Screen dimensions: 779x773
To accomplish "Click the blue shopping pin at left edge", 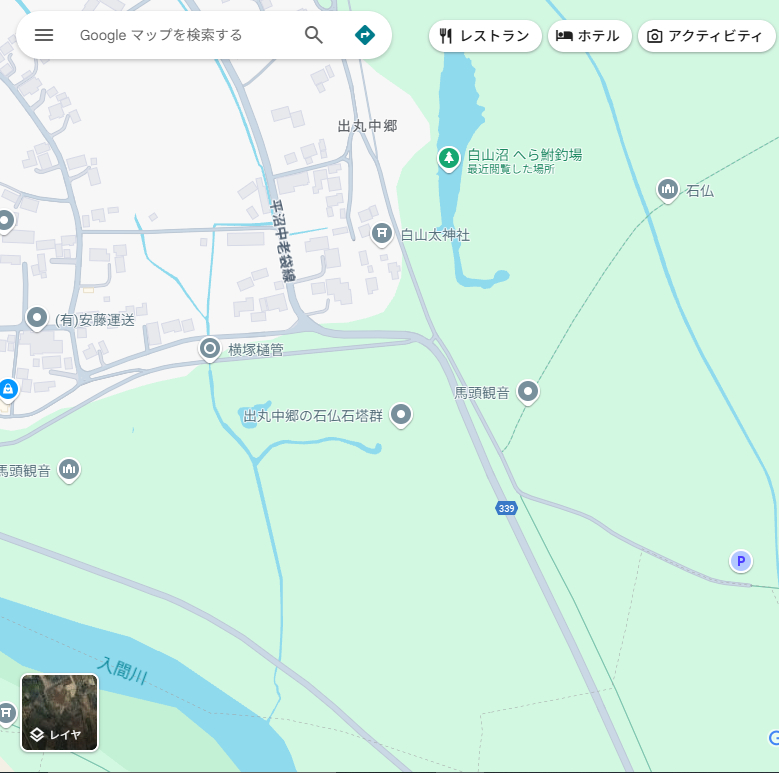I will click(x=8, y=390).
